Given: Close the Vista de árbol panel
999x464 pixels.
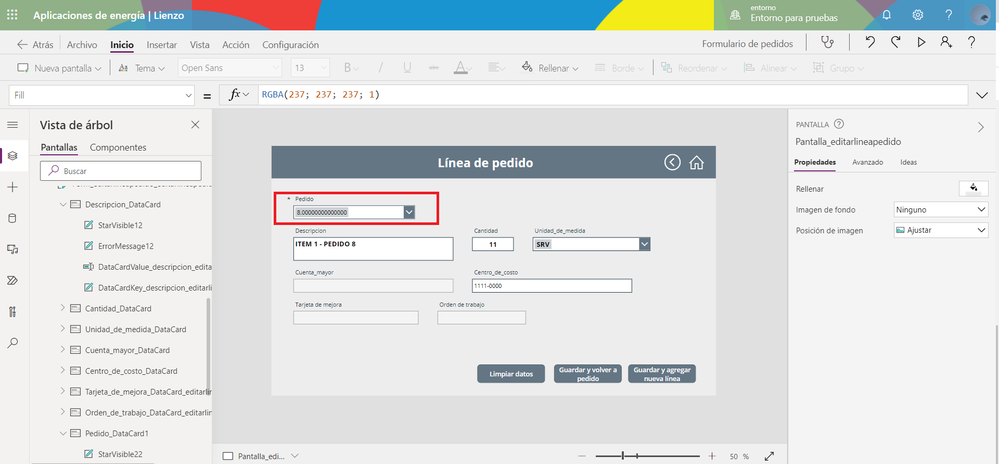Looking at the screenshot, I should tap(196, 125).
